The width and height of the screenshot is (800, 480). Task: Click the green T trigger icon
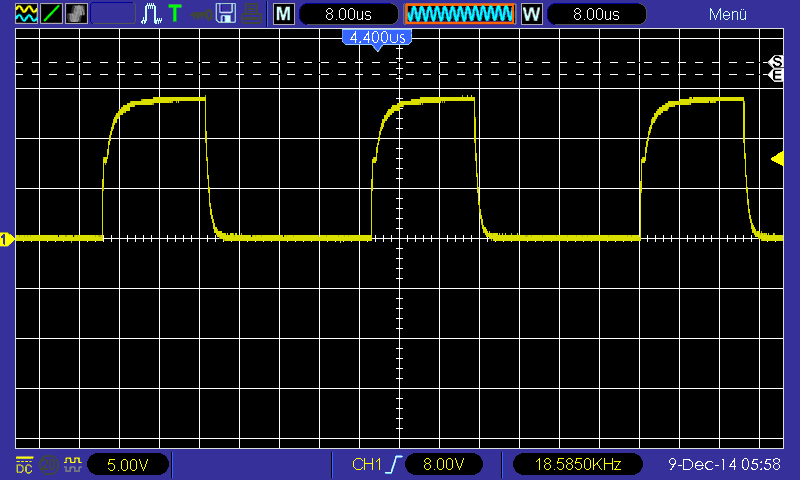tap(175, 14)
